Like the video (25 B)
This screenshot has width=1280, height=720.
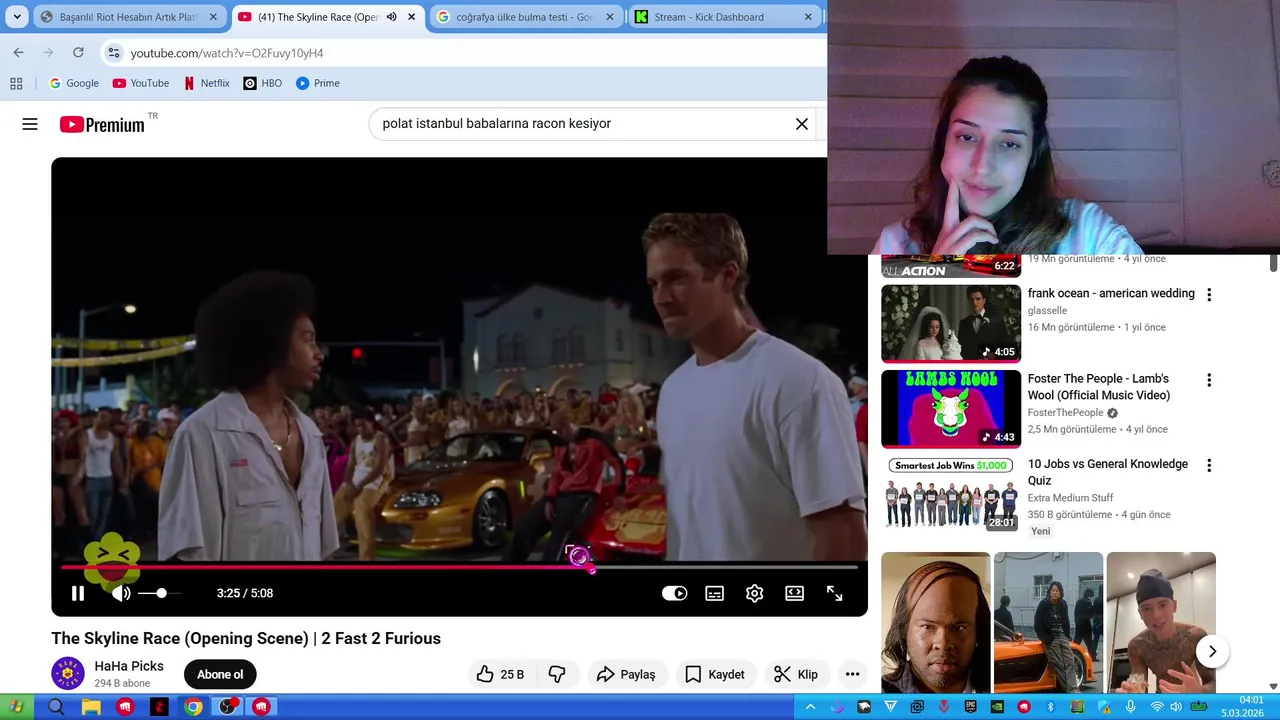click(500, 674)
